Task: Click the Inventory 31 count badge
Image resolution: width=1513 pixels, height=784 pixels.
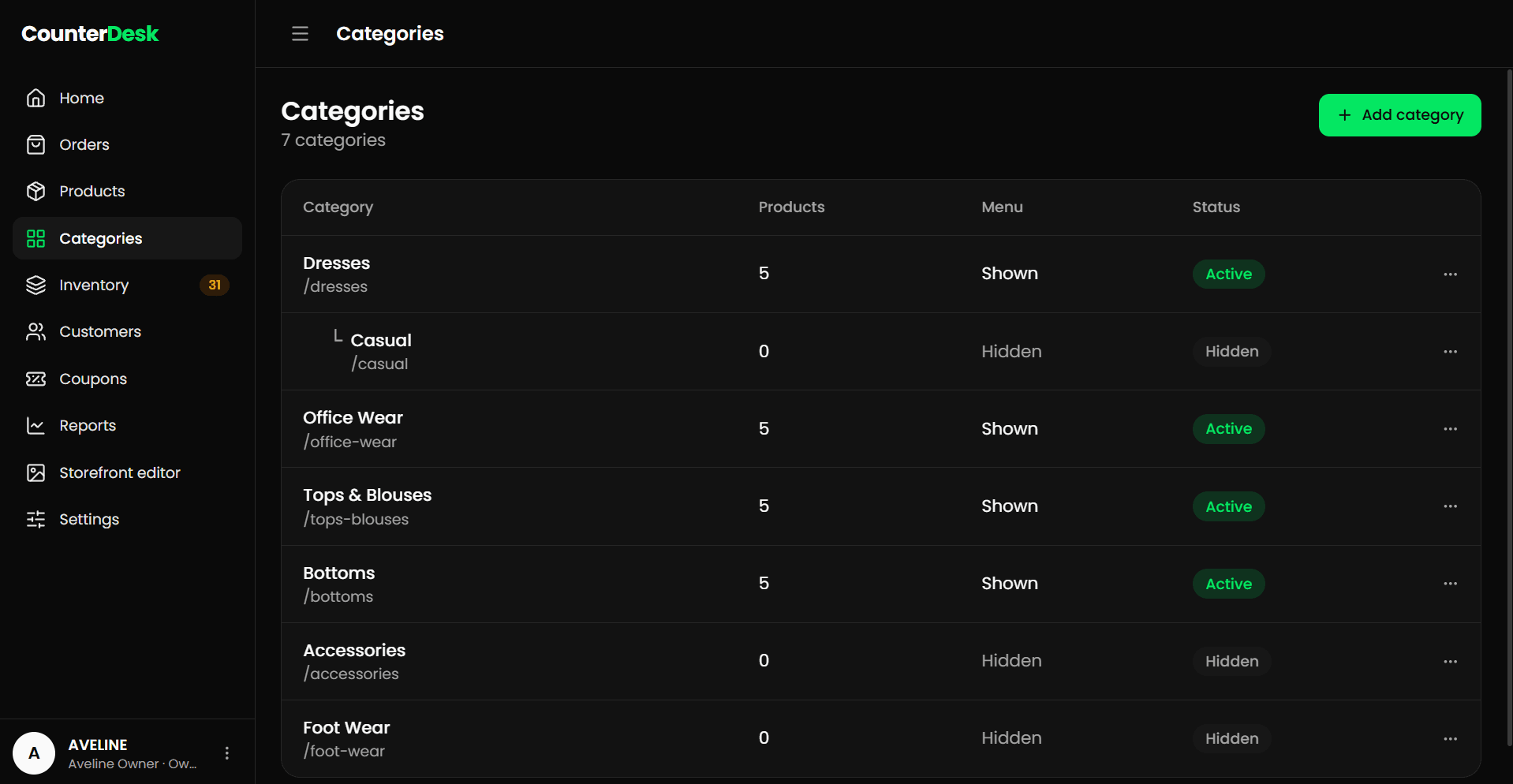Action: pos(215,285)
